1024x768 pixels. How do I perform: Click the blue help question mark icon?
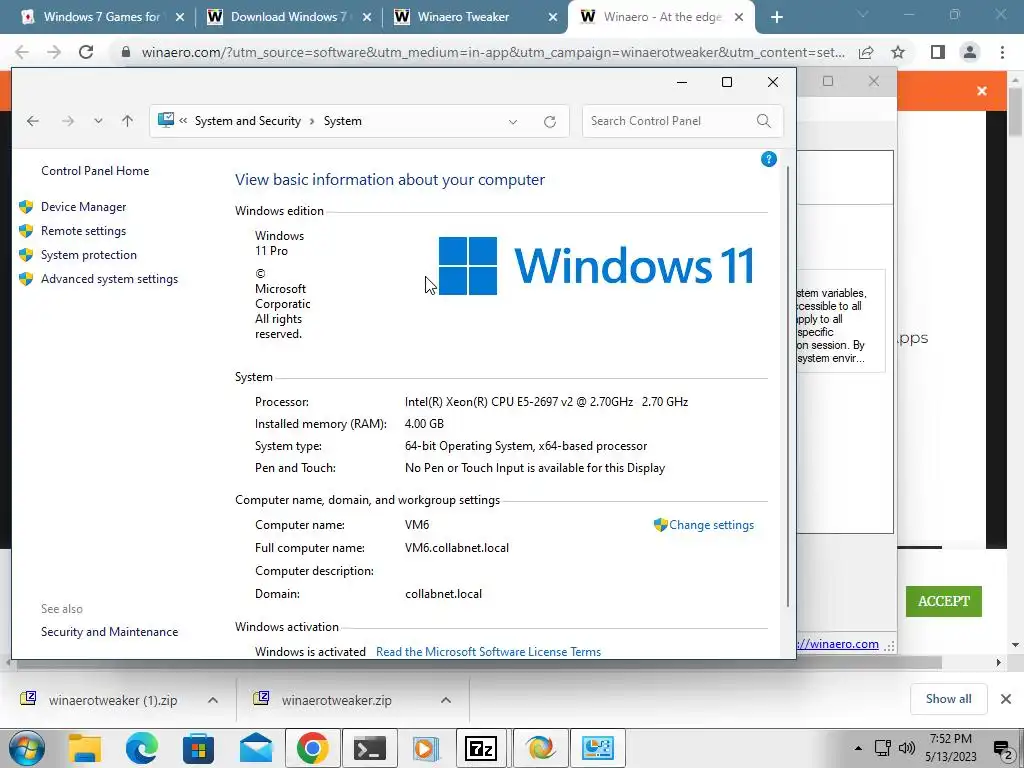pyautogui.click(x=769, y=159)
